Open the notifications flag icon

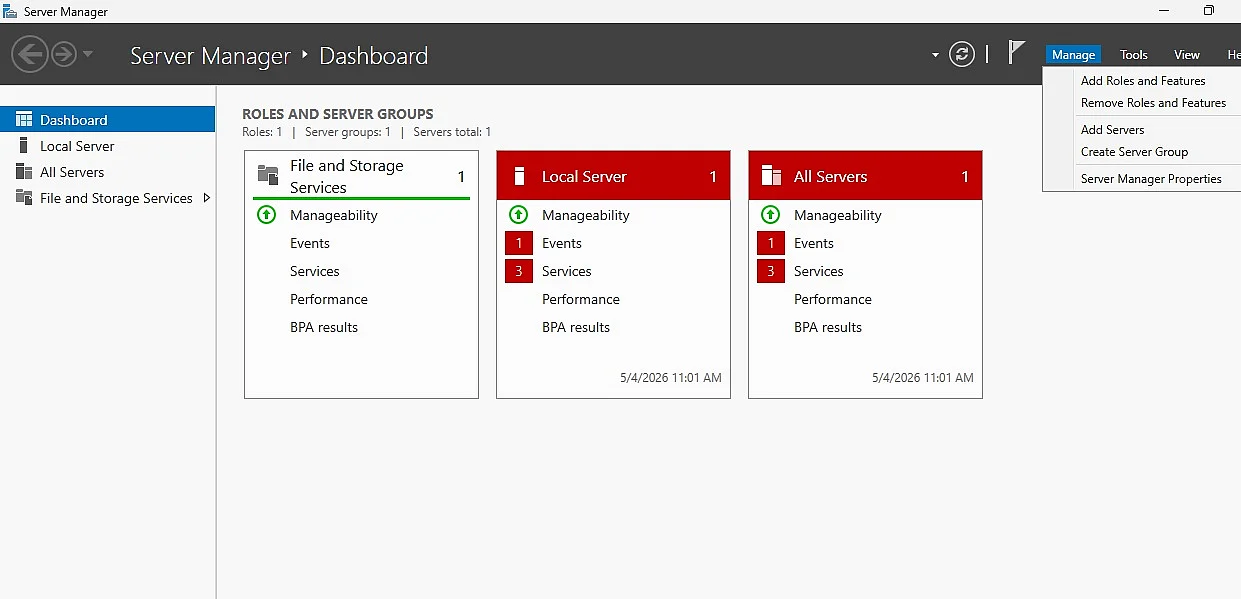(1016, 53)
